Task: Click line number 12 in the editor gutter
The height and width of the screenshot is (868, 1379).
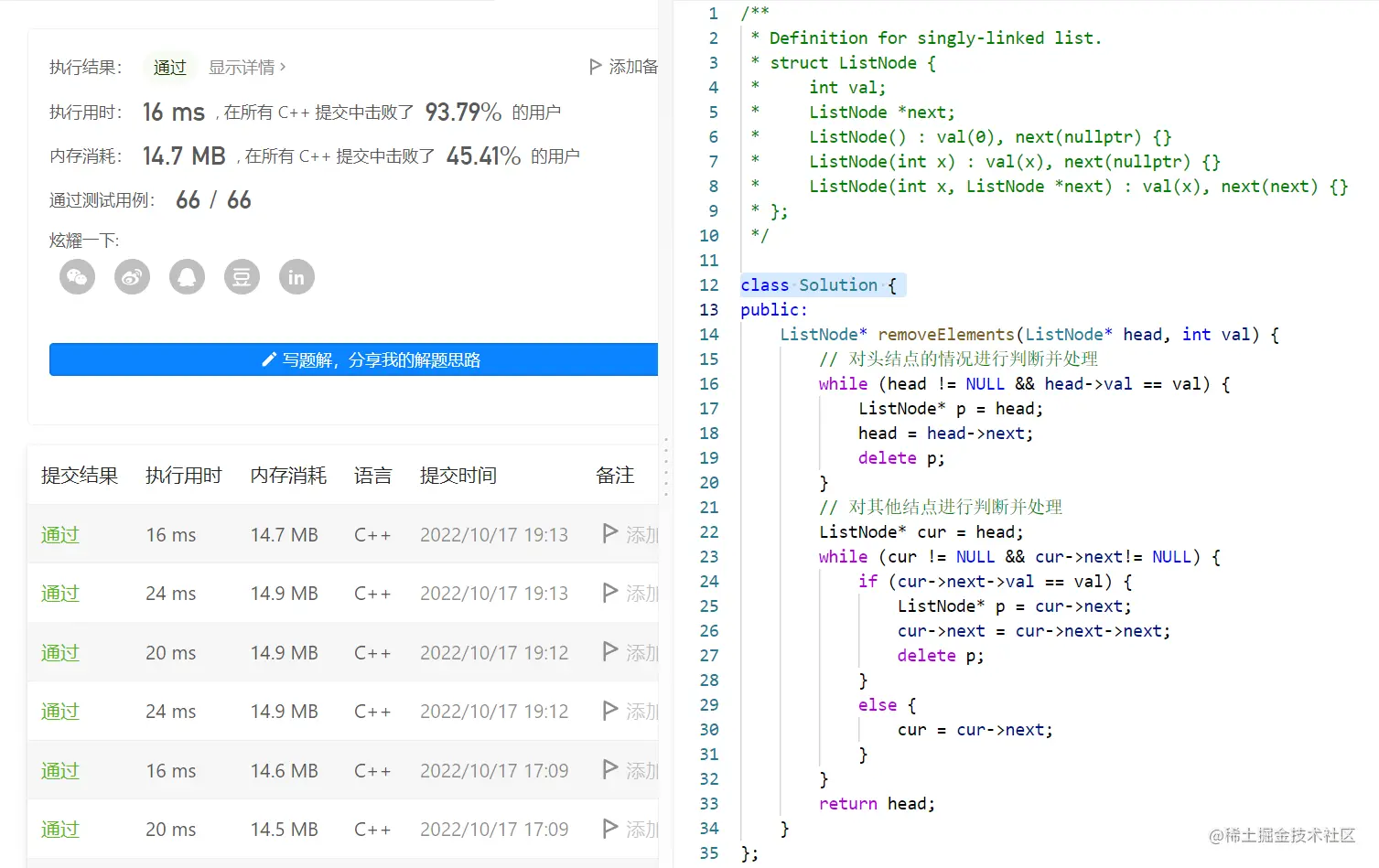Action: click(x=709, y=285)
